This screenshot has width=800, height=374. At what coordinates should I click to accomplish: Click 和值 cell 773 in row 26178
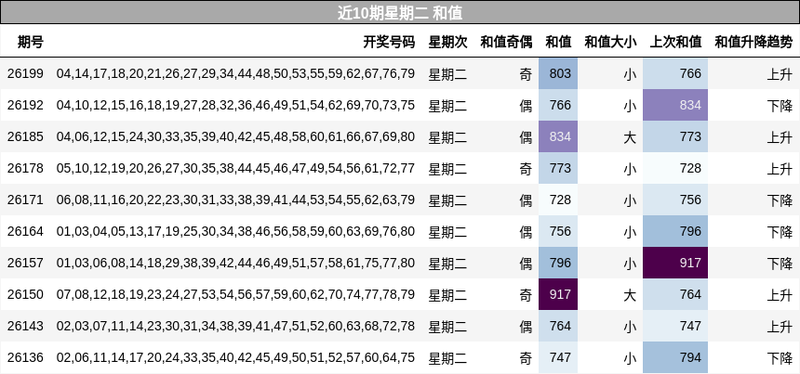point(558,168)
